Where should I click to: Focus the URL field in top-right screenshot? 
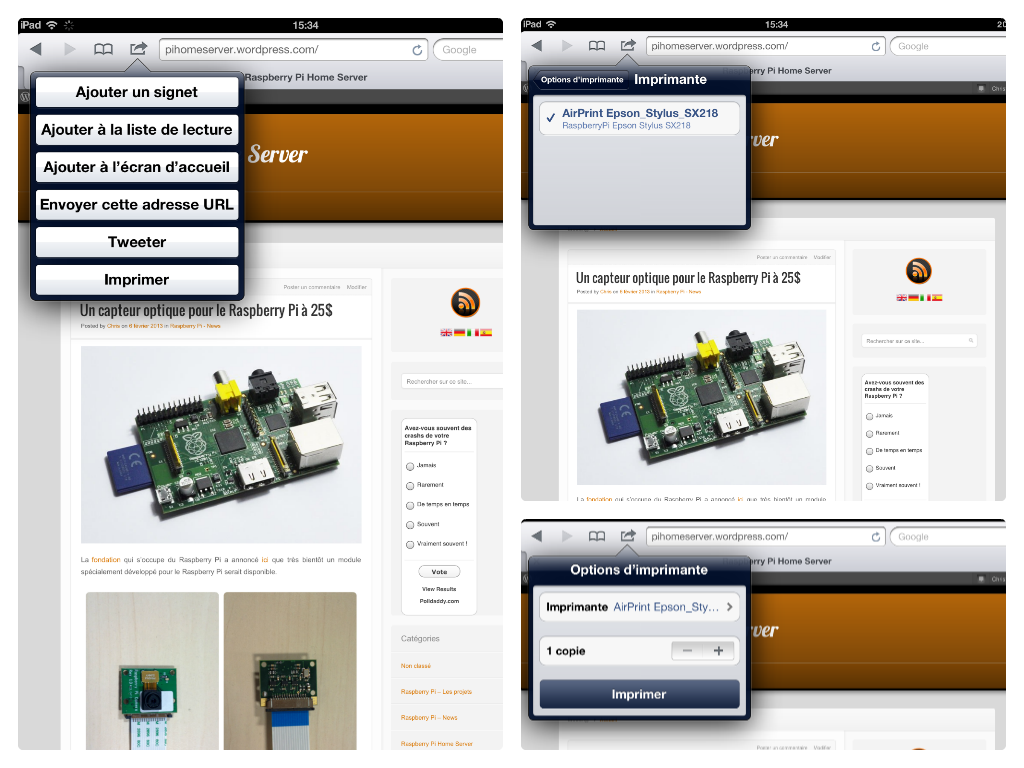pos(765,46)
